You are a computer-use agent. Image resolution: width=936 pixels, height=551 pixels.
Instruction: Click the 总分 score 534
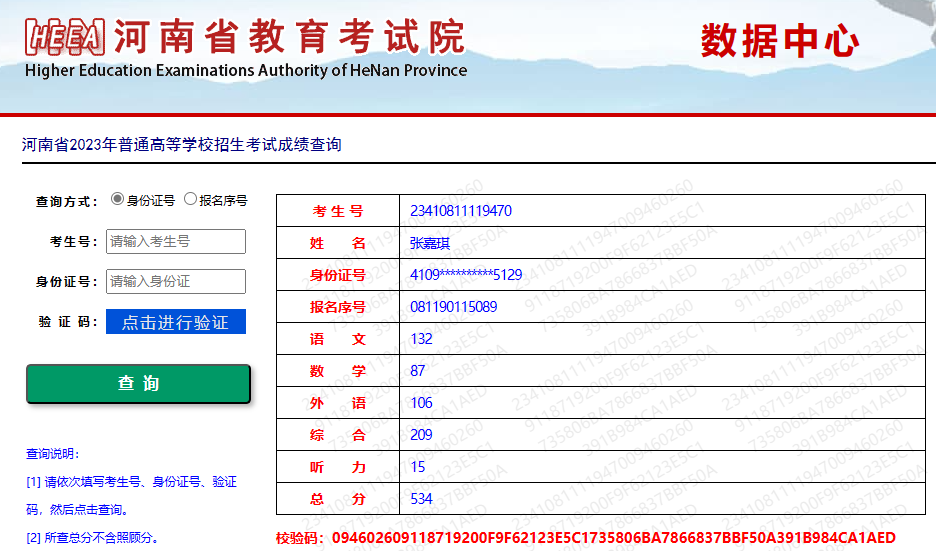[x=421, y=499]
